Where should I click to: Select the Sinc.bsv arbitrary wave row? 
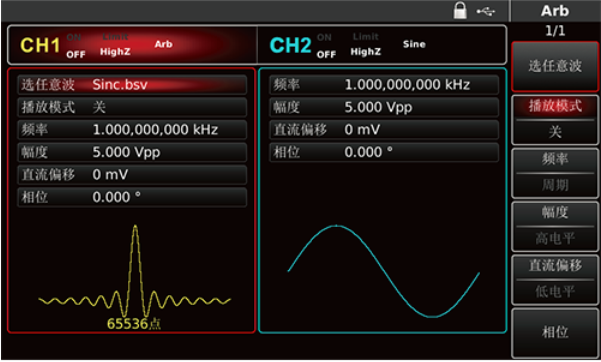pos(132,85)
